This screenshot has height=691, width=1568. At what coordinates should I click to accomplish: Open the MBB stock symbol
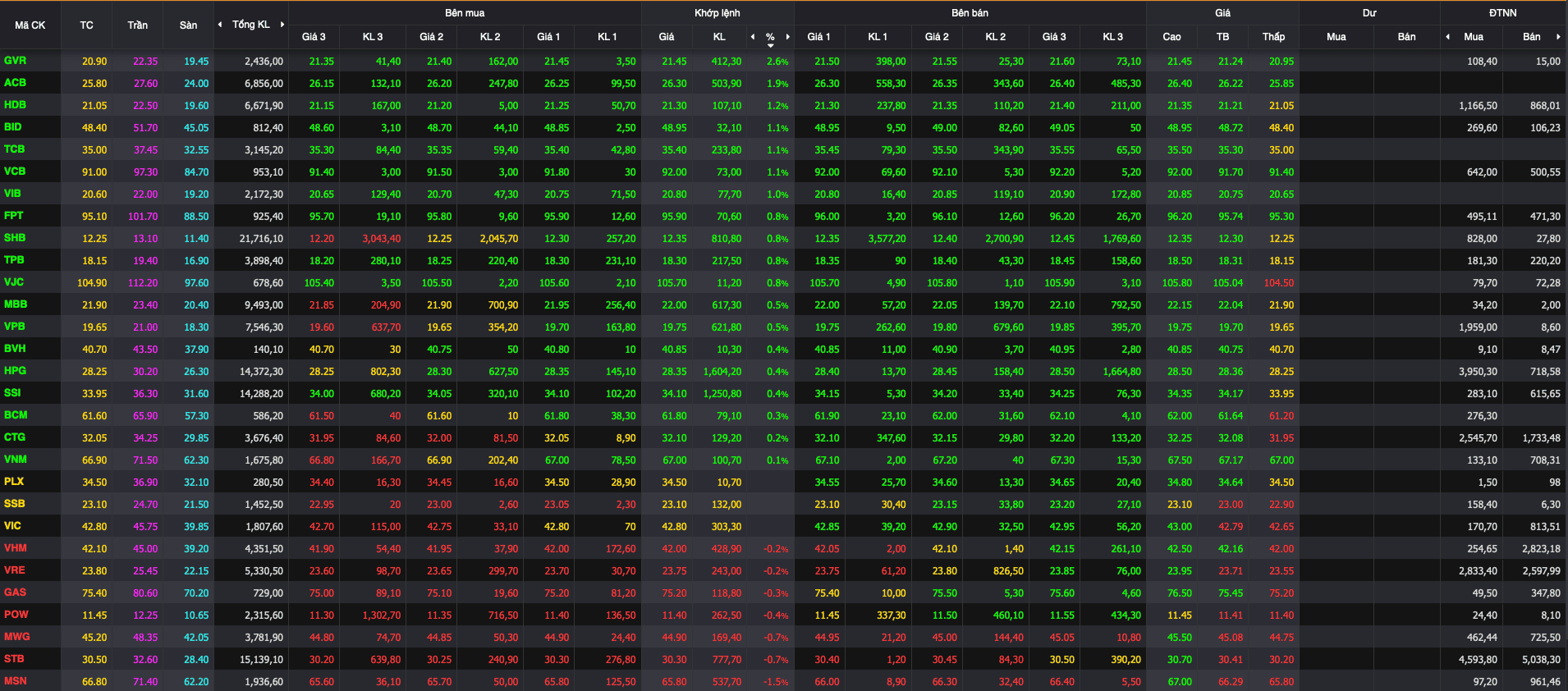coord(16,304)
